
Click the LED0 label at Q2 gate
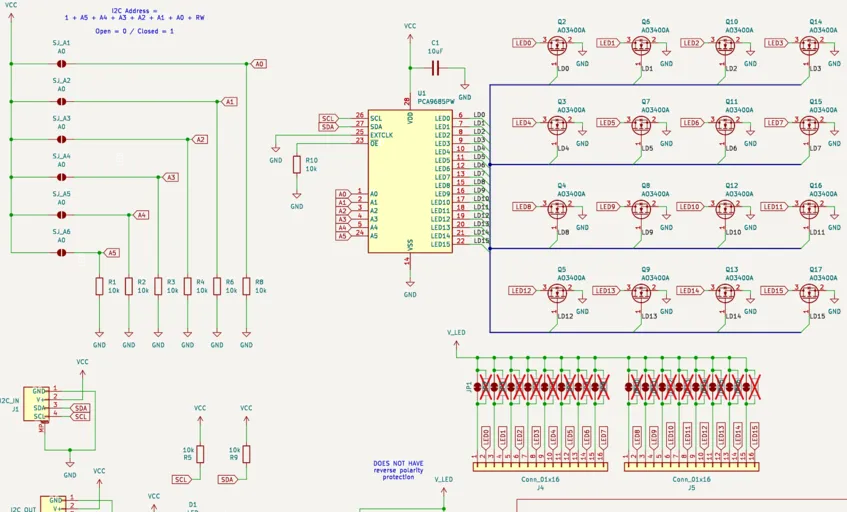pos(524,43)
